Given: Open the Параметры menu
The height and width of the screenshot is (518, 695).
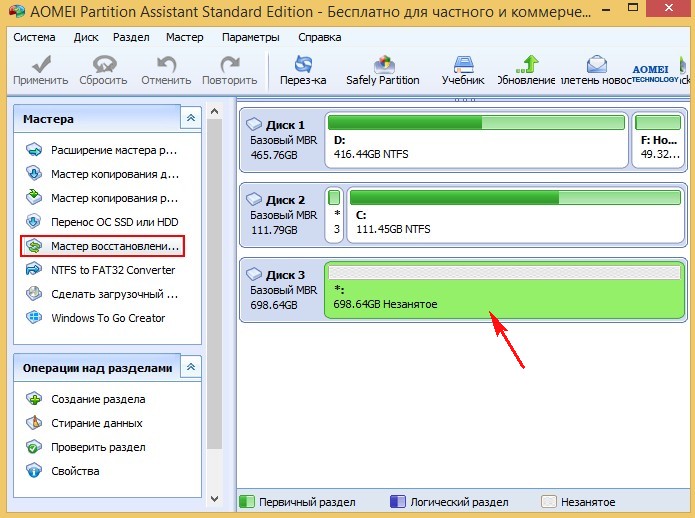Looking at the screenshot, I should point(251,37).
